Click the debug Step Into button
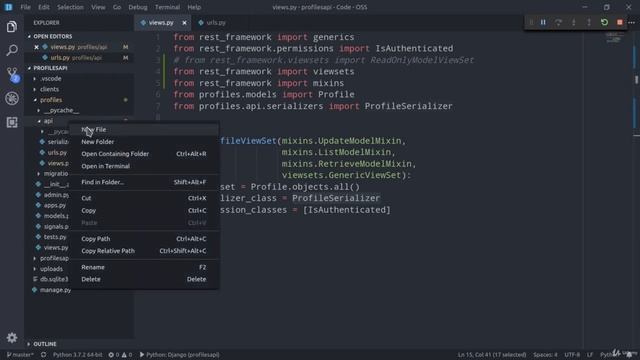The image size is (640, 360). point(573,22)
